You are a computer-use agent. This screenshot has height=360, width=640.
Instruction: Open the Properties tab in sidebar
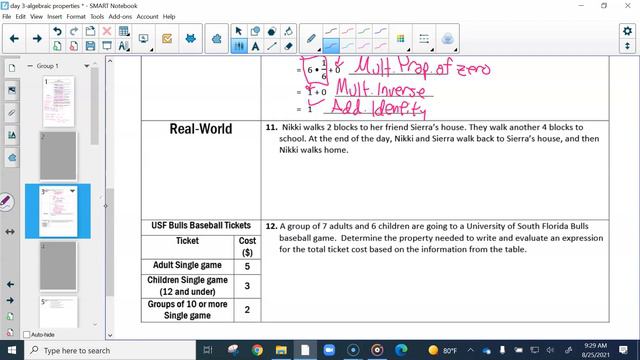tap(12, 135)
